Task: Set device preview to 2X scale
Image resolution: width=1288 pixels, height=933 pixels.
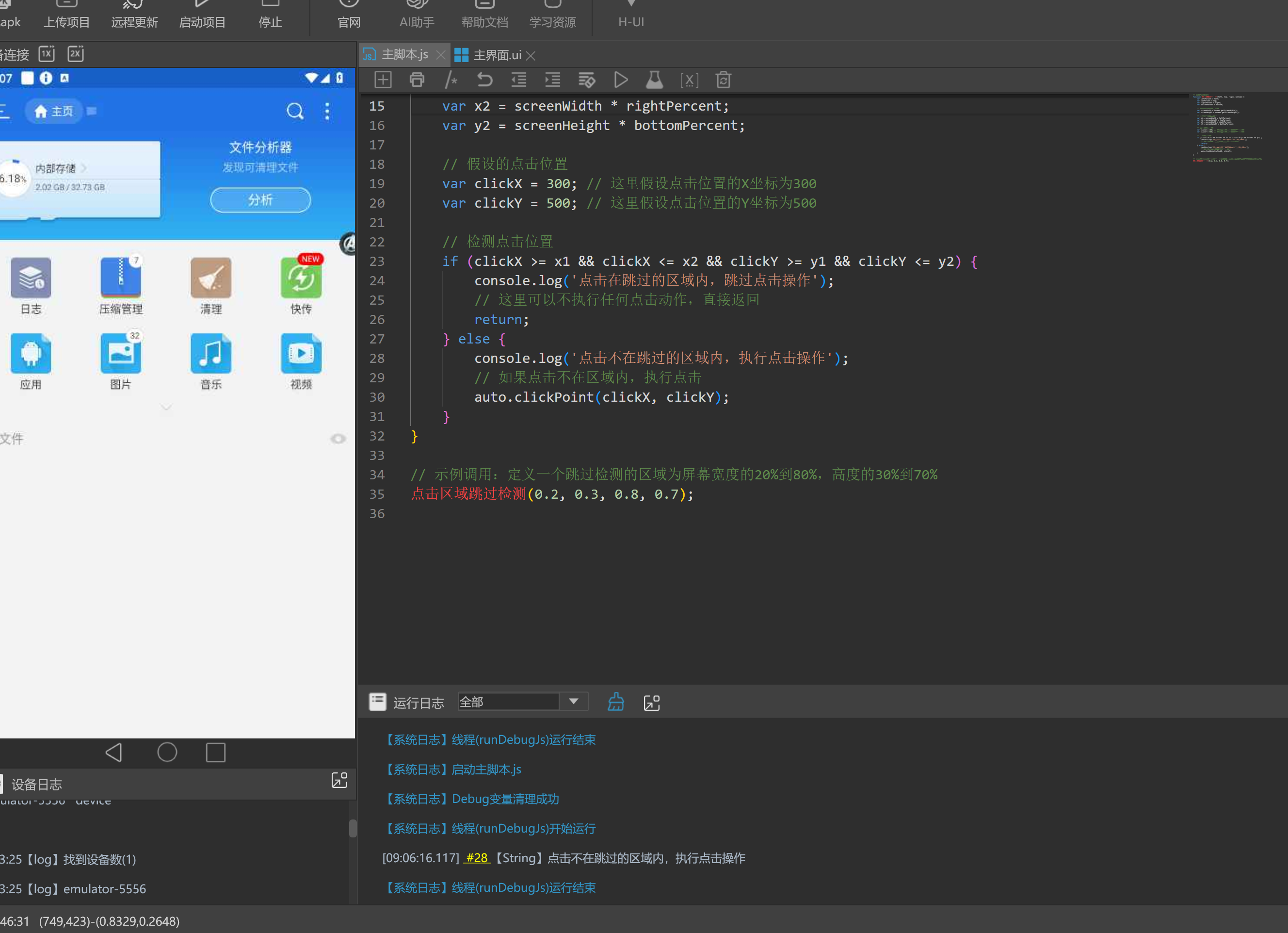Action: pyautogui.click(x=76, y=54)
